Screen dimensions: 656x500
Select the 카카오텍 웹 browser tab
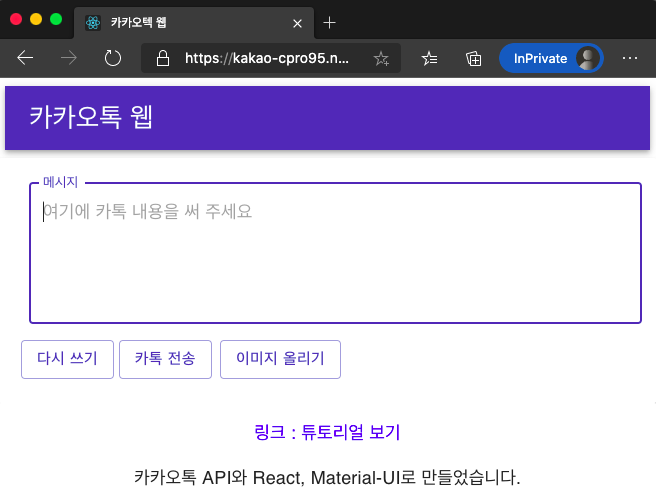(194, 23)
